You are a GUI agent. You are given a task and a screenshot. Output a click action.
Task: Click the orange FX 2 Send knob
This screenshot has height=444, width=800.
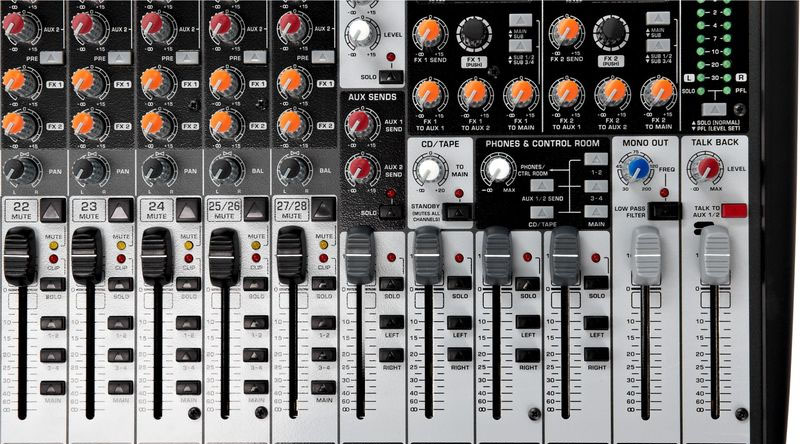(565, 30)
